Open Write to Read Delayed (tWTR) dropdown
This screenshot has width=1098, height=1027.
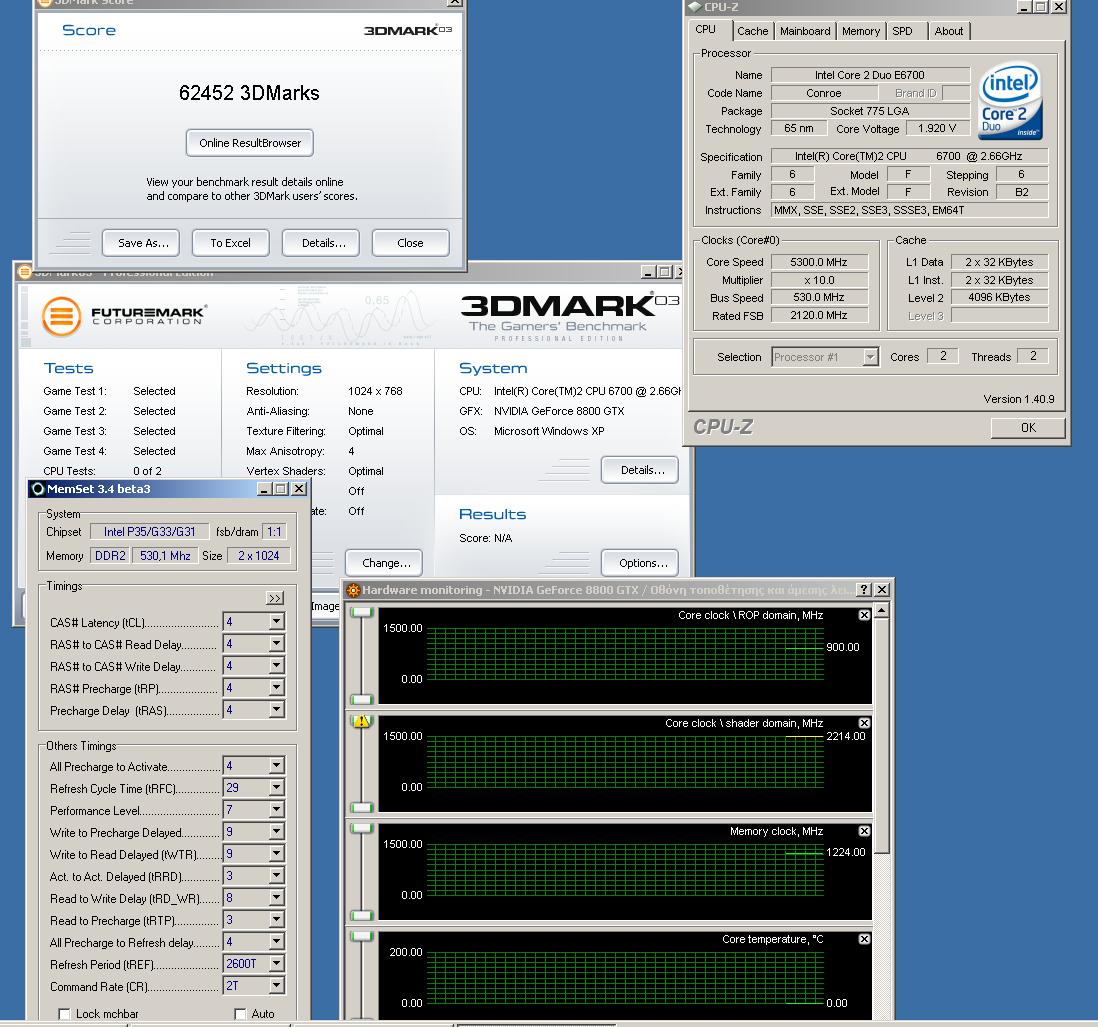pyautogui.click(x=277, y=853)
